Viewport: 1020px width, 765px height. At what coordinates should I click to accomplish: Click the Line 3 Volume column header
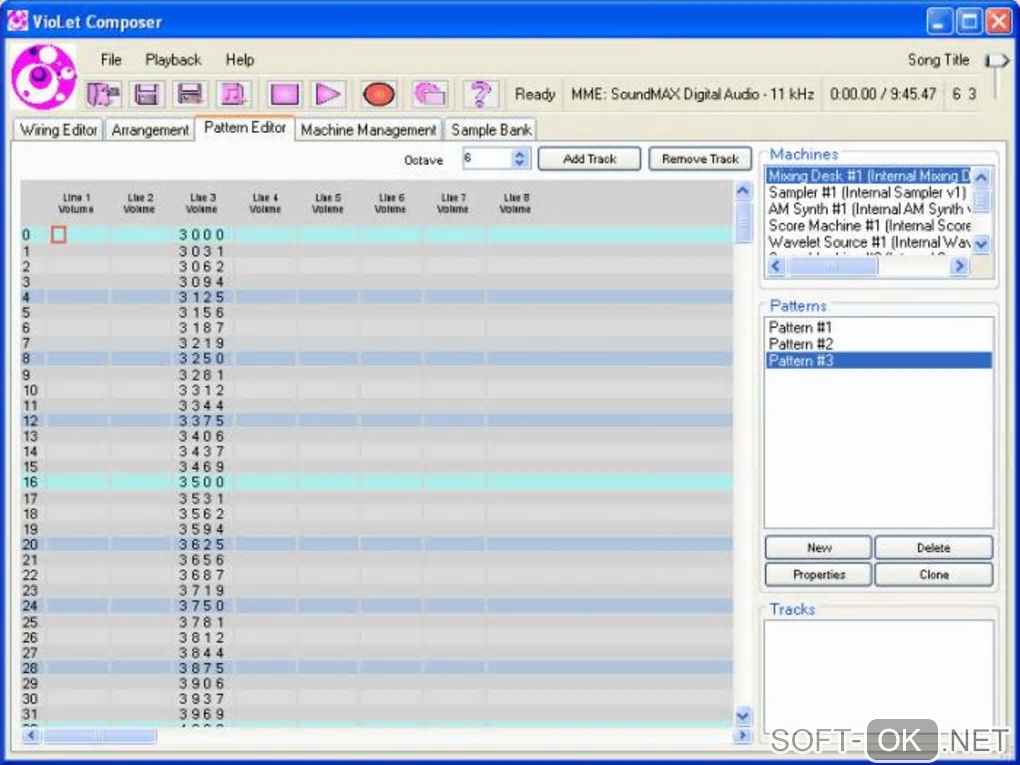[202, 203]
